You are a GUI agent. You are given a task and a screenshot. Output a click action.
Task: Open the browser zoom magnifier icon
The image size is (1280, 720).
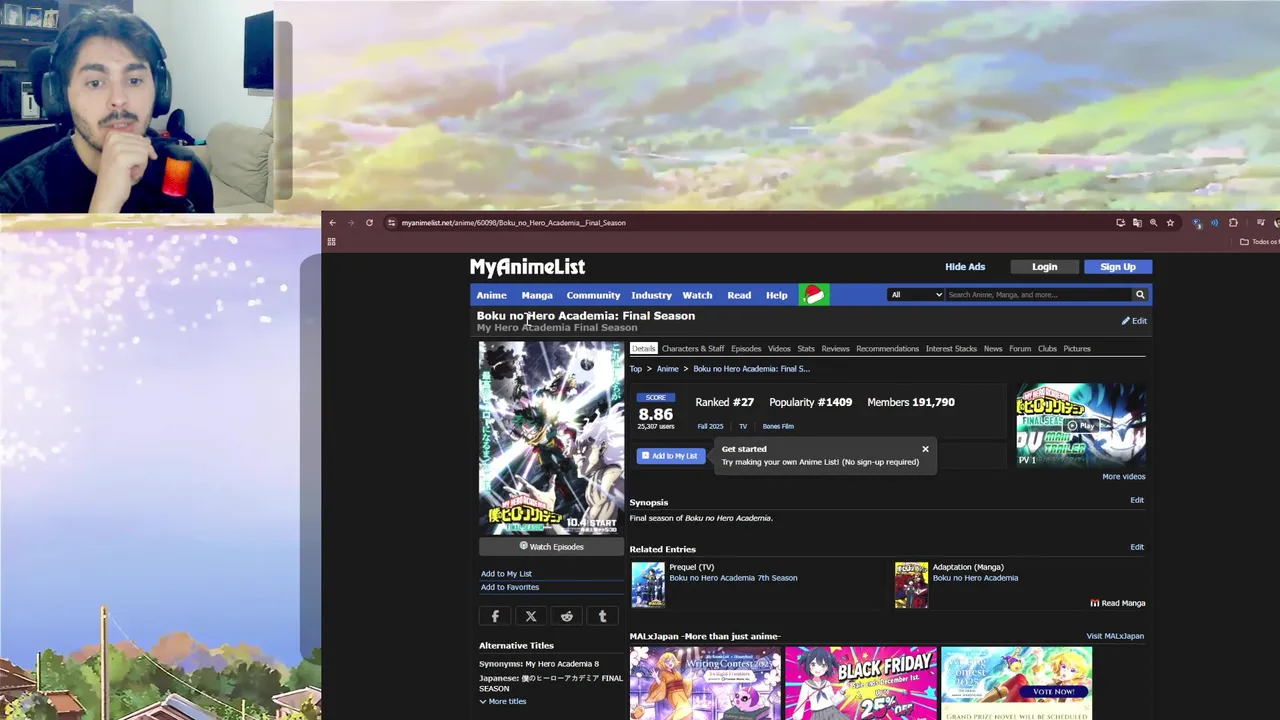pyautogui.click(x=1153, y=223)
